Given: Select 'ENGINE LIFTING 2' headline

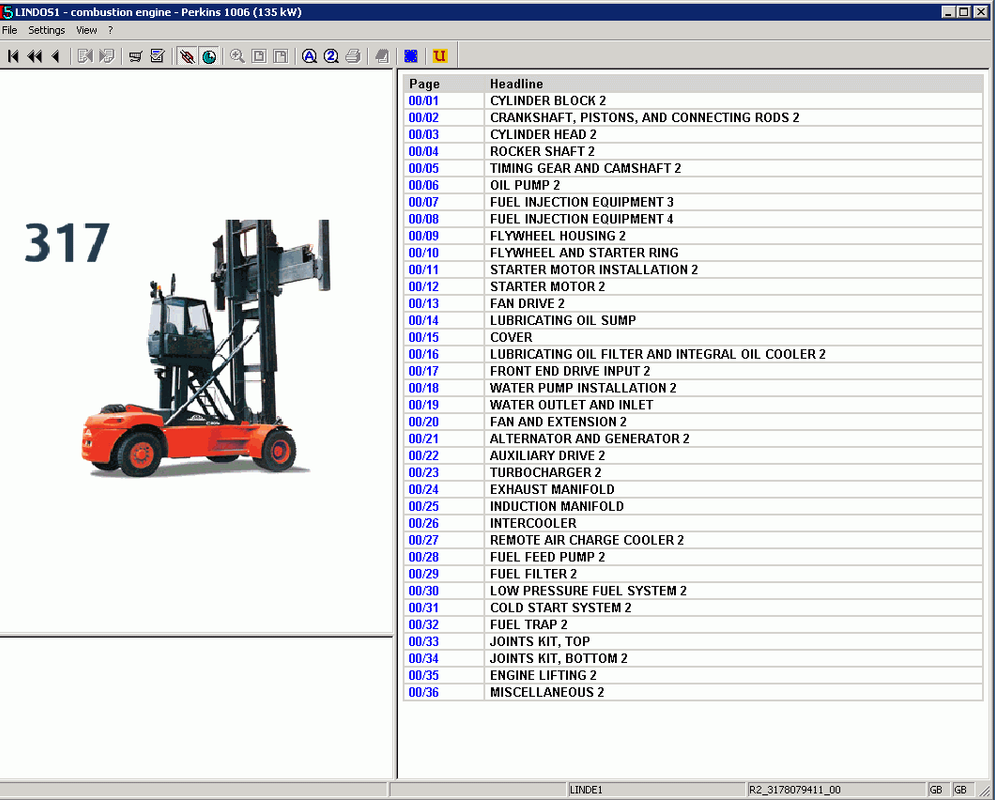Looking at the screenshot, I should click(543, 676).
